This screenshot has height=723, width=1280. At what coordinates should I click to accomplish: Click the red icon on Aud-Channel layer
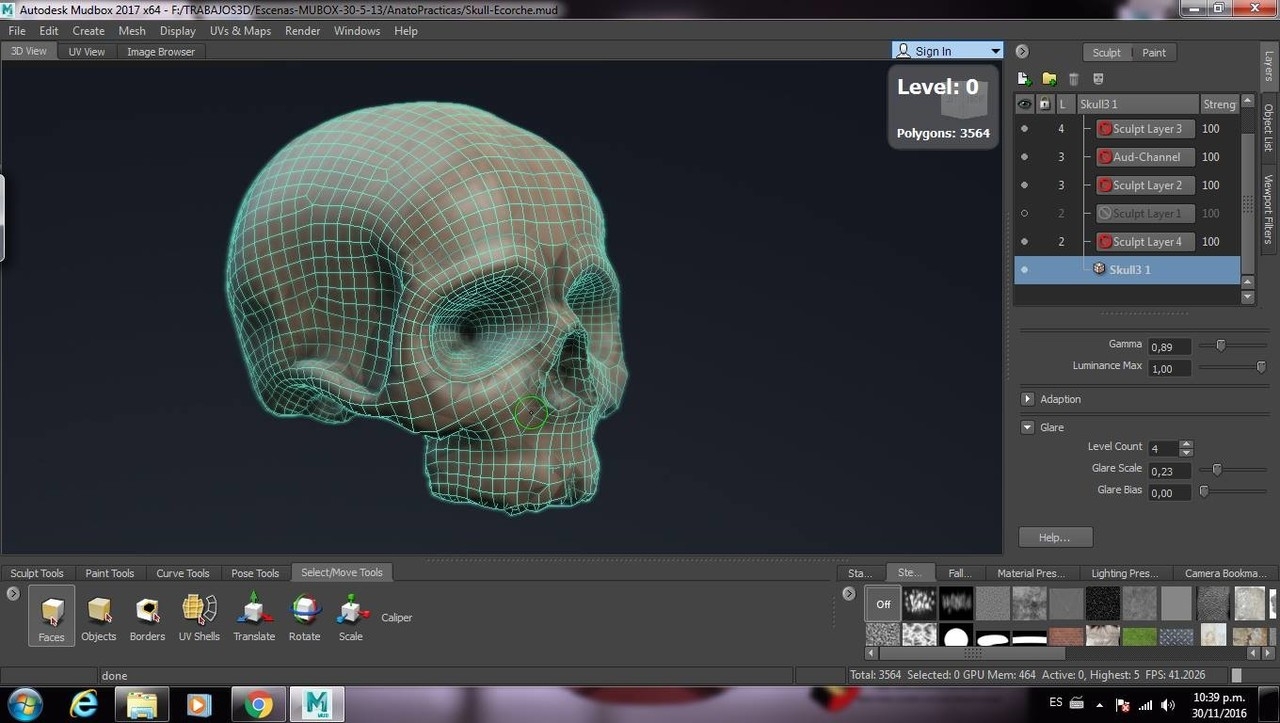[1105, 157]
